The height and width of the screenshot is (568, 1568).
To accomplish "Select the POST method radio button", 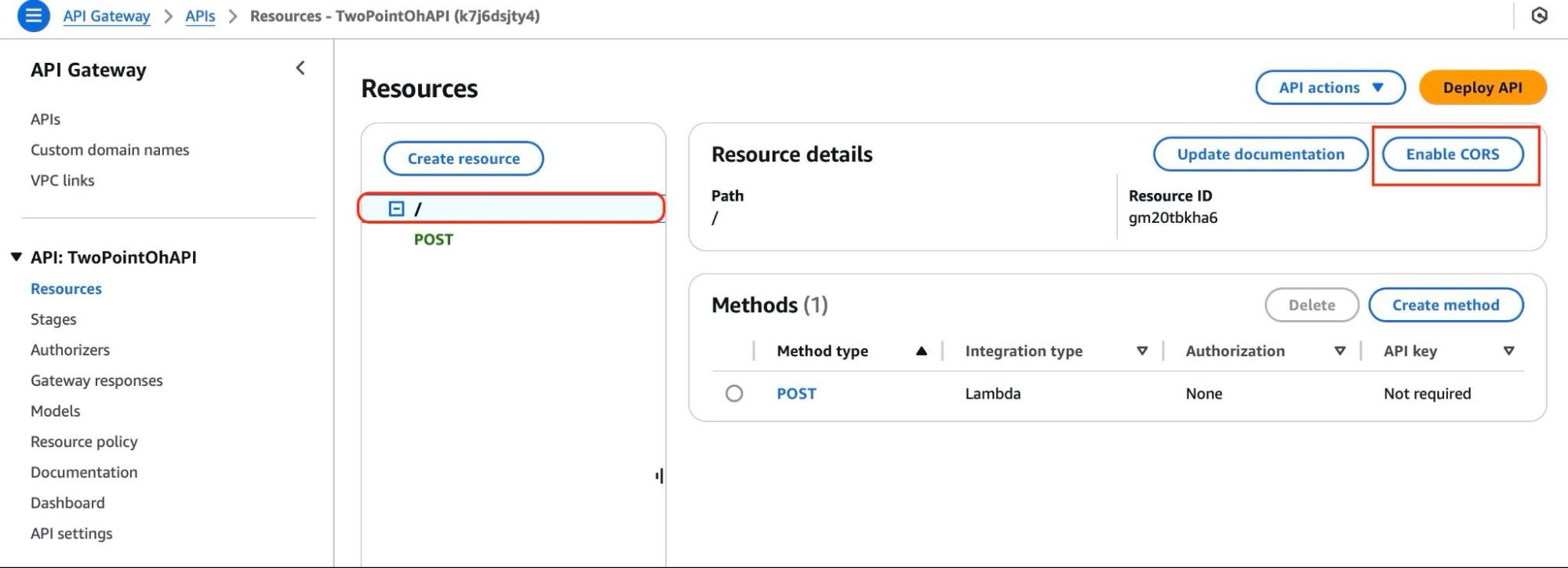I will click(x=734, y=393).
